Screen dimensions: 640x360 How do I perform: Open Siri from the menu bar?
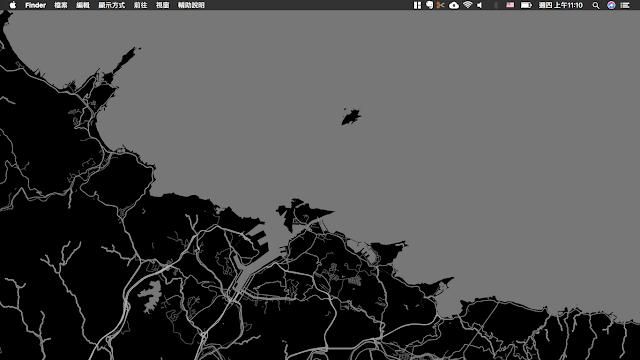[x=611, y=5]
